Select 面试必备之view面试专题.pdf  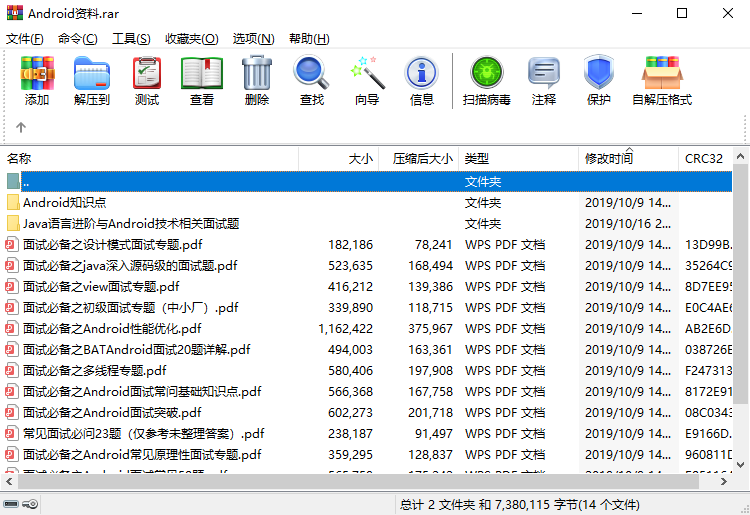pyautogui.click(x=101, y=287)
